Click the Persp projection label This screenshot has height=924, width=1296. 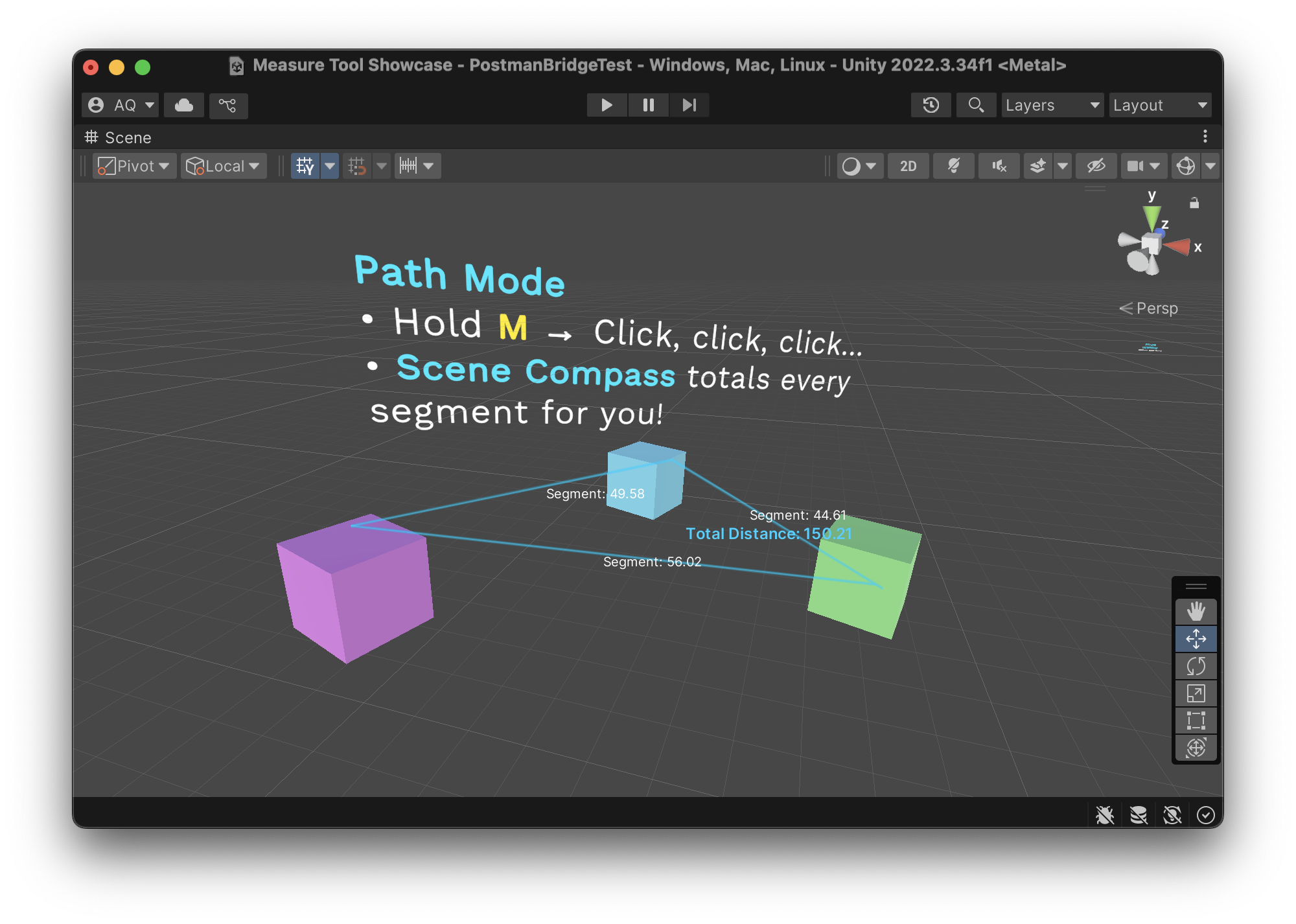(1156, 308)
